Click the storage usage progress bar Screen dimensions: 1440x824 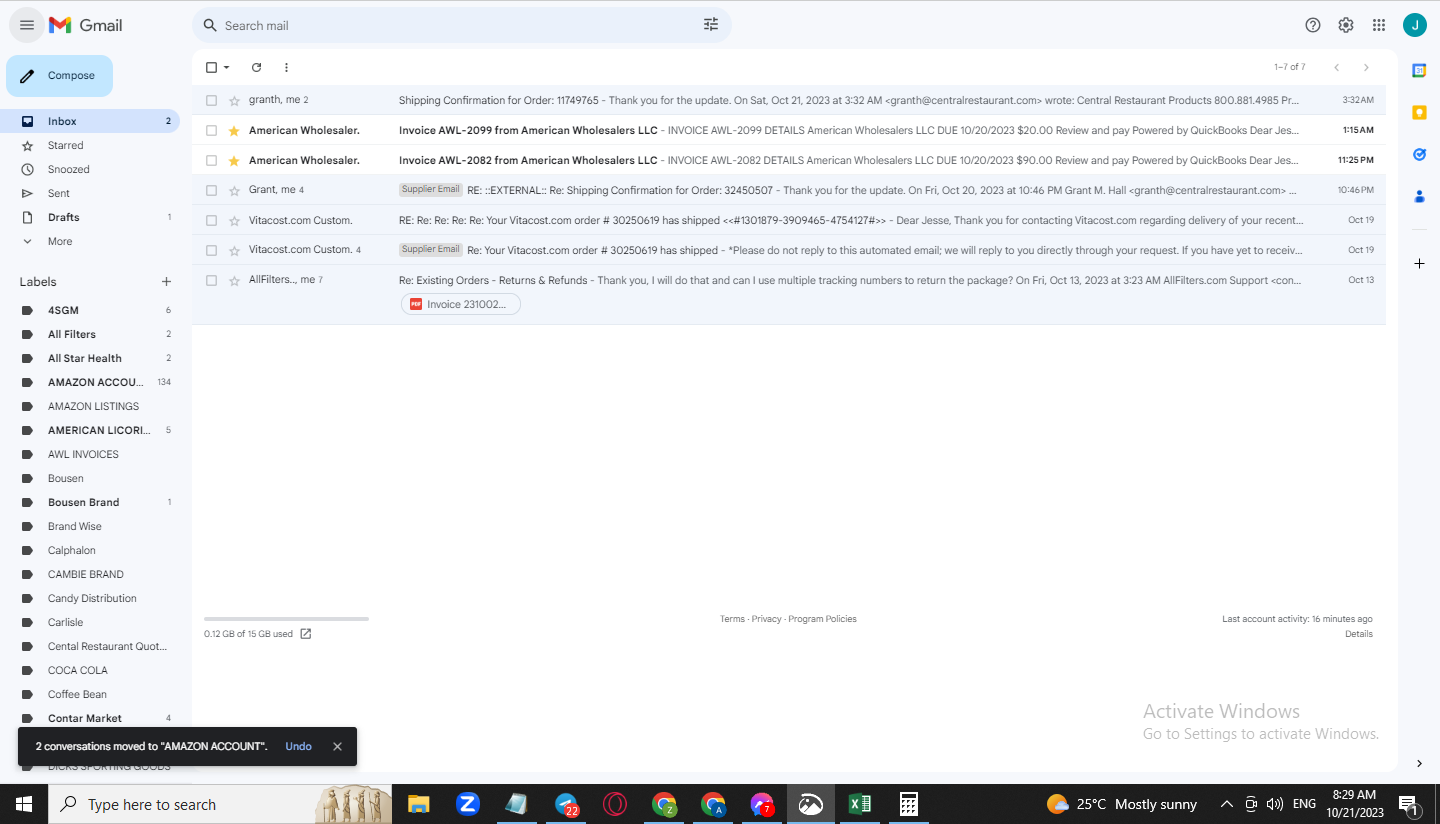[286, 619]
